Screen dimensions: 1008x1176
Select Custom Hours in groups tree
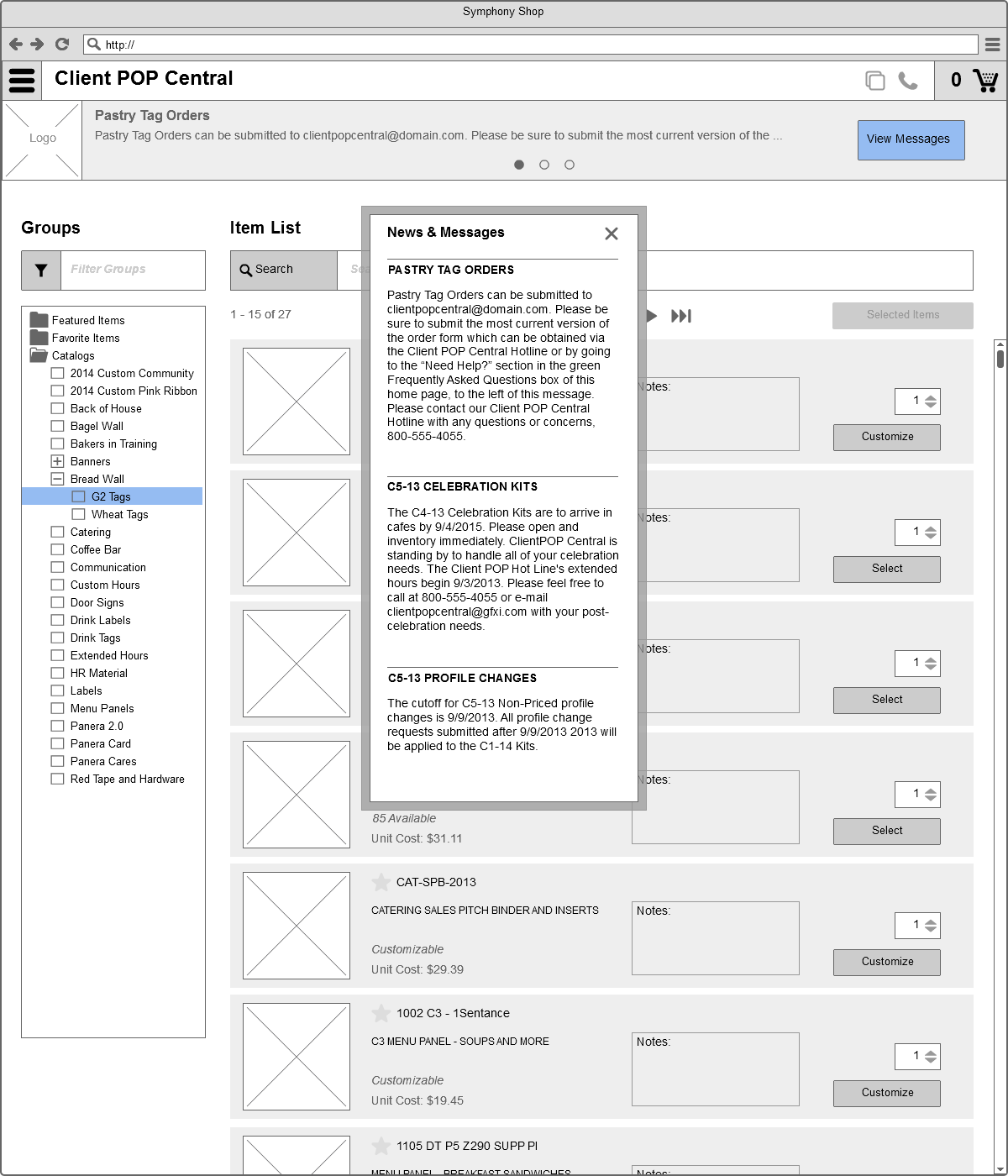click(105, 585)
